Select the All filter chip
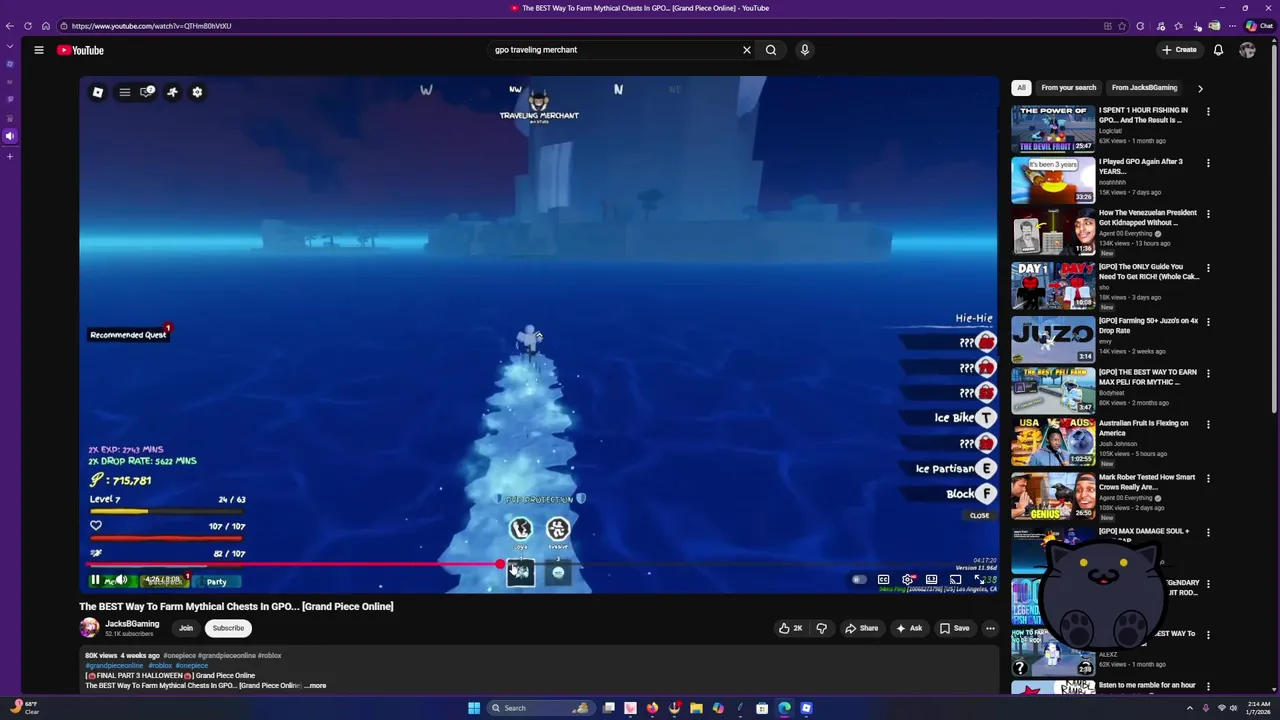The width and height of the screenshot is (1280, 720). tap(1021, 88)
